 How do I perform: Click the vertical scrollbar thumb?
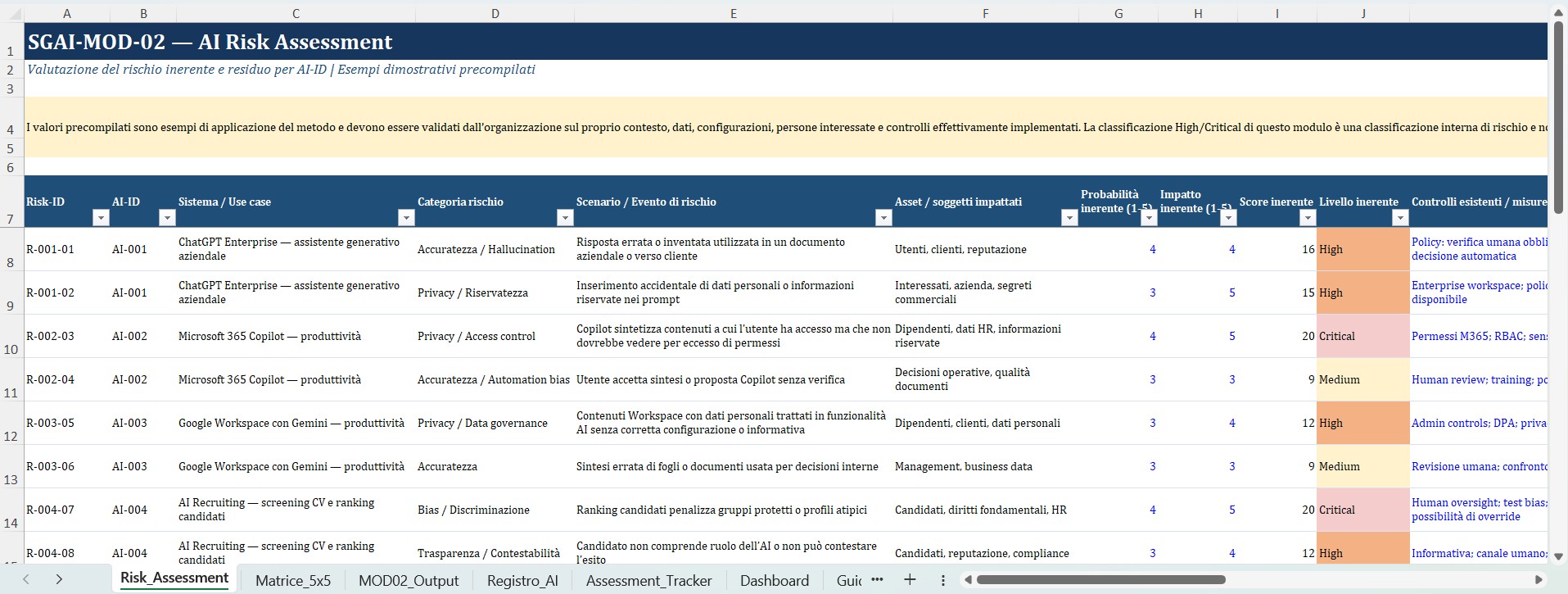pos(1558,116)
